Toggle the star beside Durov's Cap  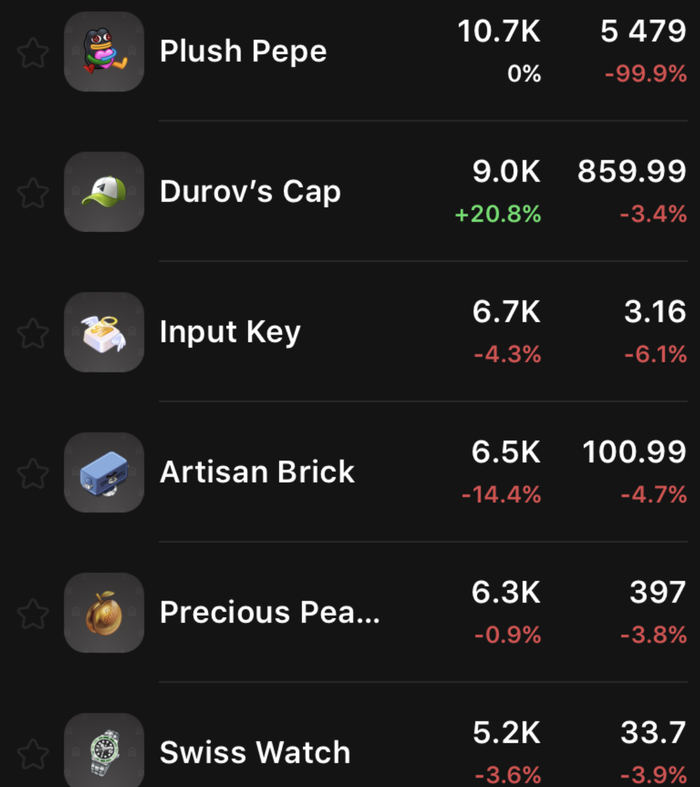click(33, 192)
